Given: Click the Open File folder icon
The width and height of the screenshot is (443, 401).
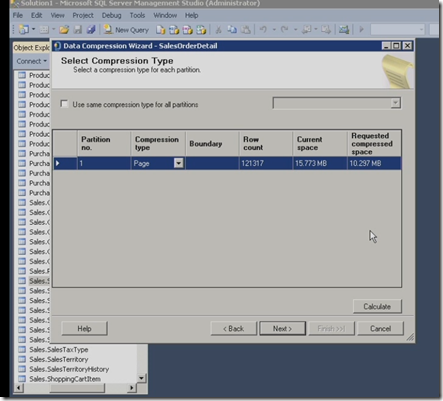Looking at the screenshot, I should coord(64,30).
